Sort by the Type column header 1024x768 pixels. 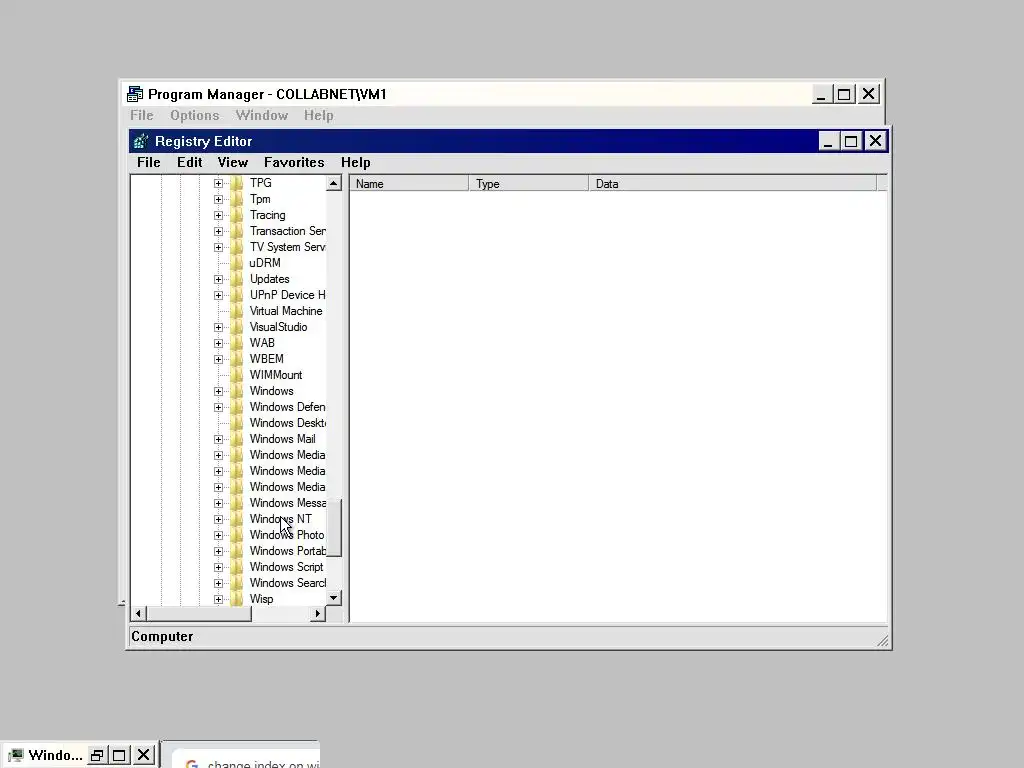click(x=528, y=184)
